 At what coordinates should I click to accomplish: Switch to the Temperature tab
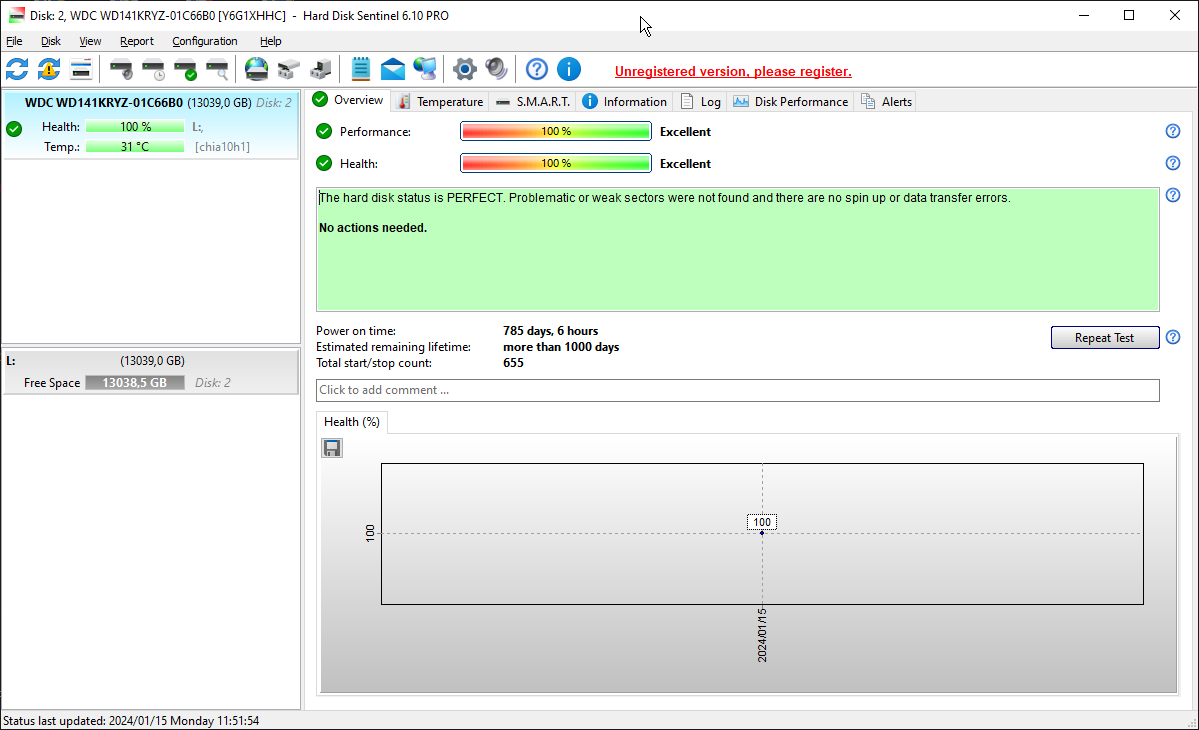440,102
